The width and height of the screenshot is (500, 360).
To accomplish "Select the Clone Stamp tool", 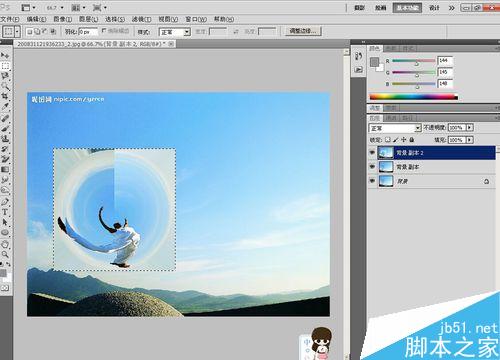I will point(5,138).
